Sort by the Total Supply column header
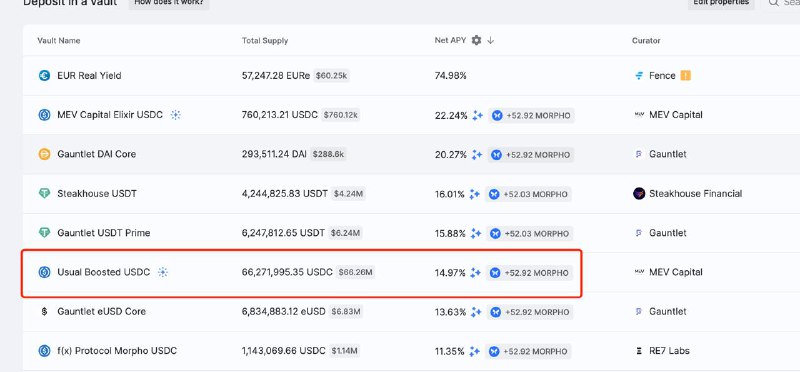 click(265, 40)
